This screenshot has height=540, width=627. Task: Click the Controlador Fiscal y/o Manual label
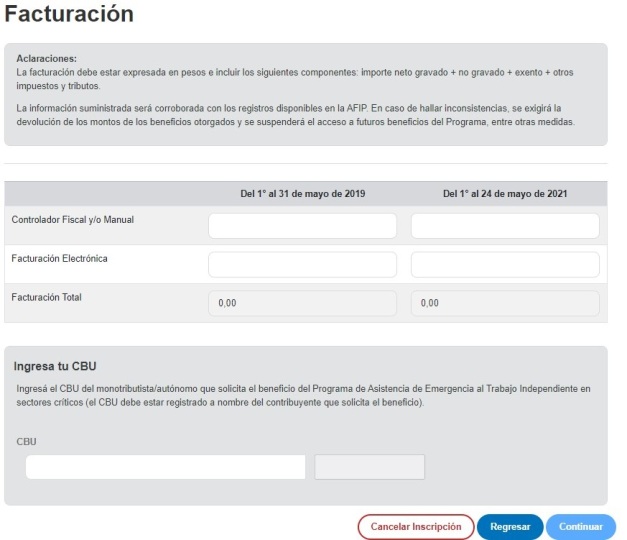pyautogui.click(x=73, y=220)
